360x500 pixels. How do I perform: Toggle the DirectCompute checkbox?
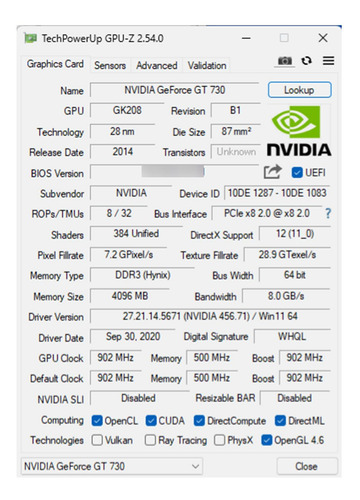[199, 421]
